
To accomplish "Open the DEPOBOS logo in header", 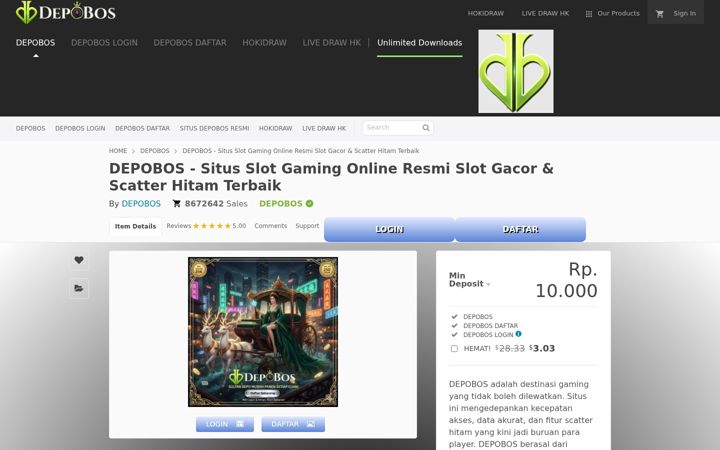I will (x=66, y=12).
